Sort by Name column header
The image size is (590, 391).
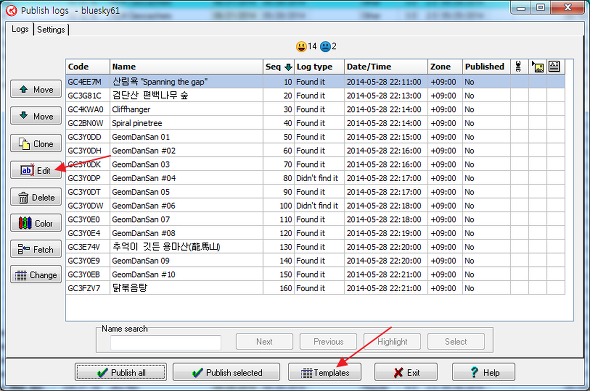pos(187,67)
